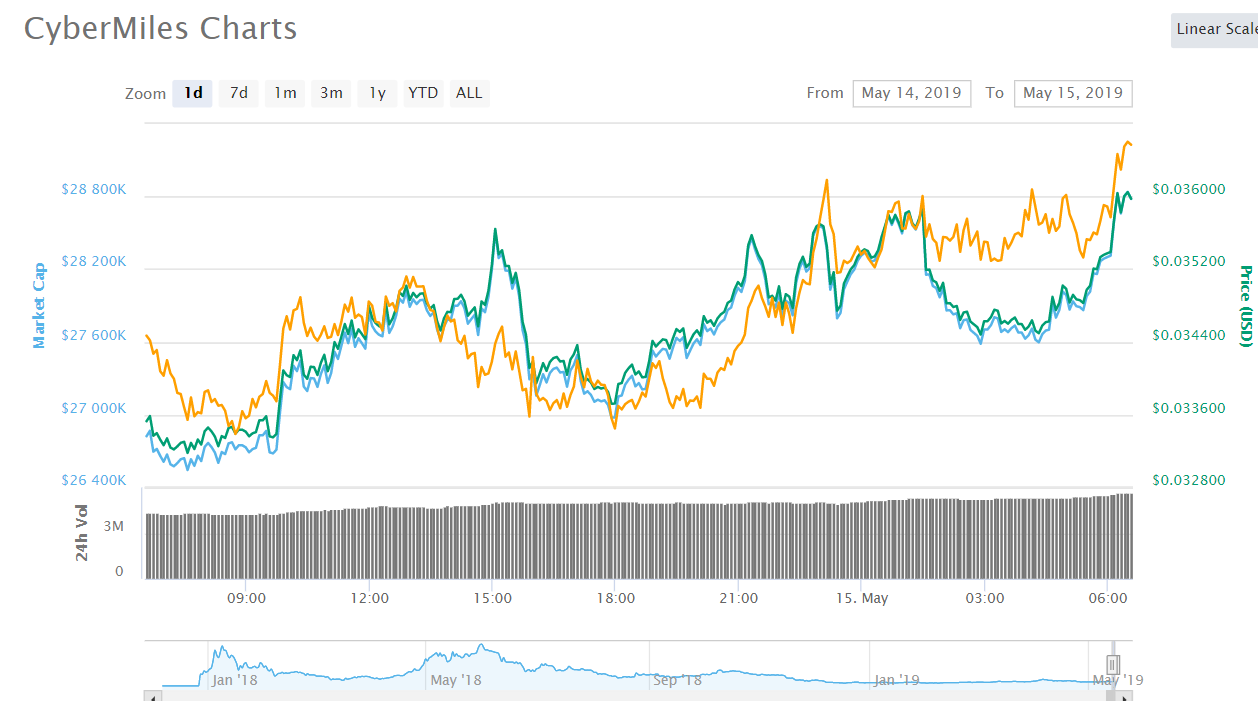
Task: Click the 09:00 time axis label
Action: click(x=247, y=599)
